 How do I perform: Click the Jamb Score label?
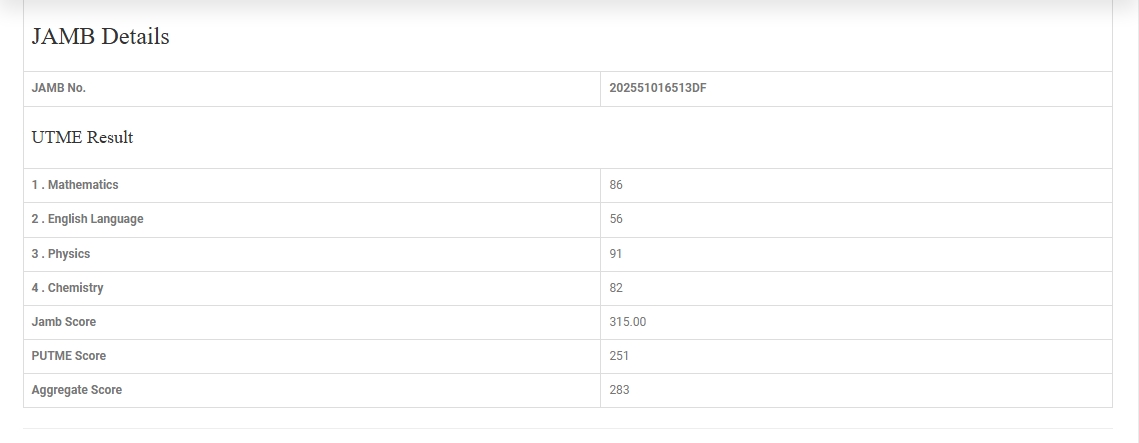pos(64,322)
